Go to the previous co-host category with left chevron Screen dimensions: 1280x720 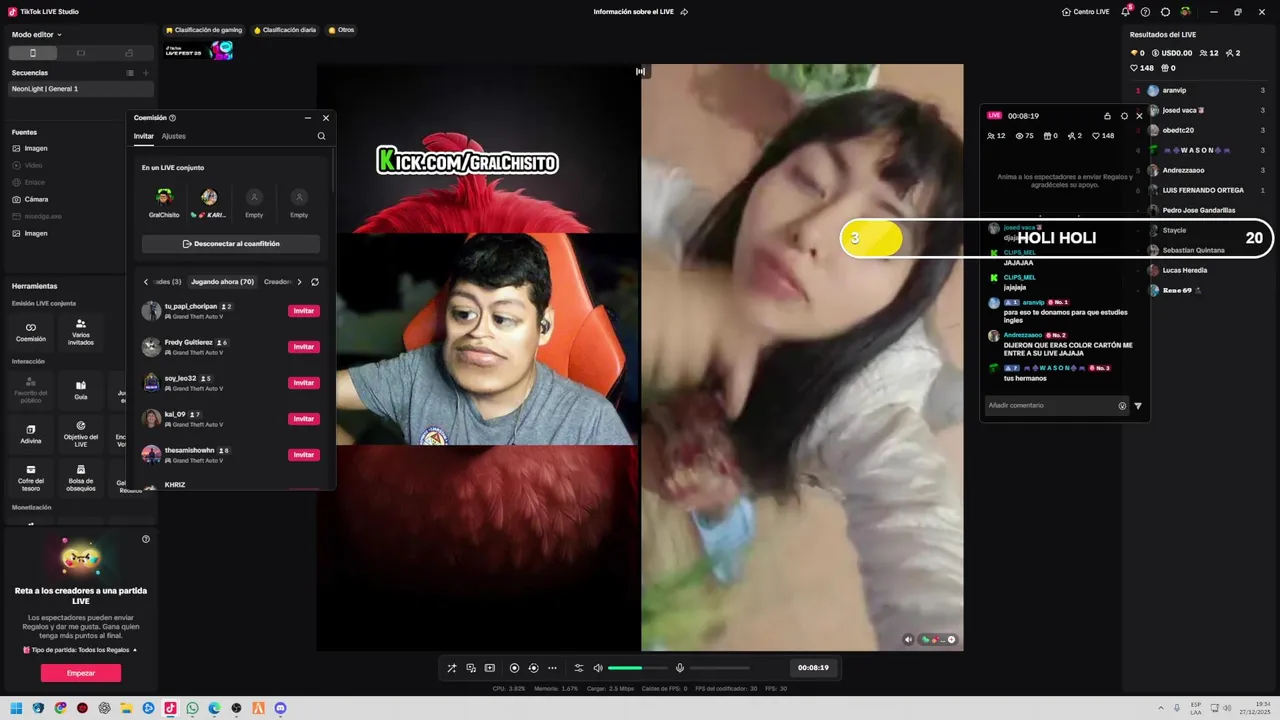(x=146, y=282)
